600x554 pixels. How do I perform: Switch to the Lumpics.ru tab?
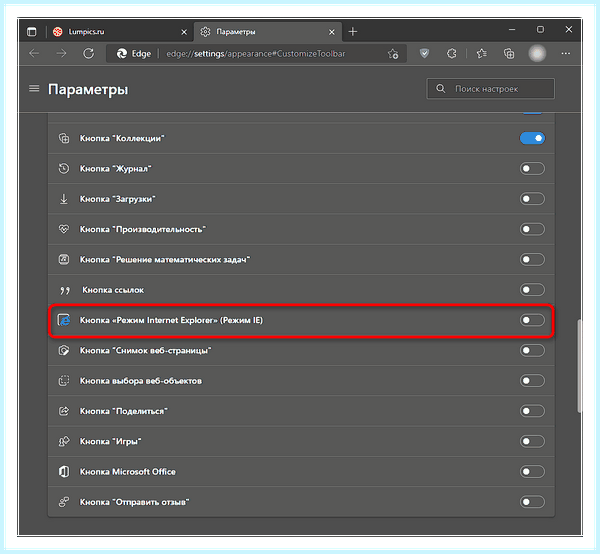[x=119, y=32]
